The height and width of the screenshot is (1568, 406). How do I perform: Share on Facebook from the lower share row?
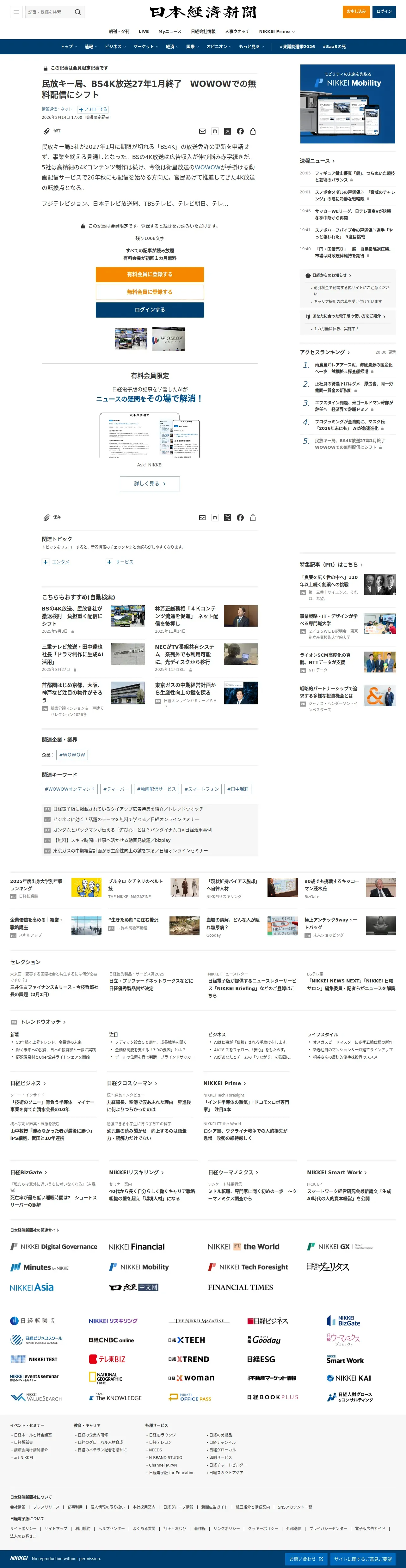click(240, 517)
